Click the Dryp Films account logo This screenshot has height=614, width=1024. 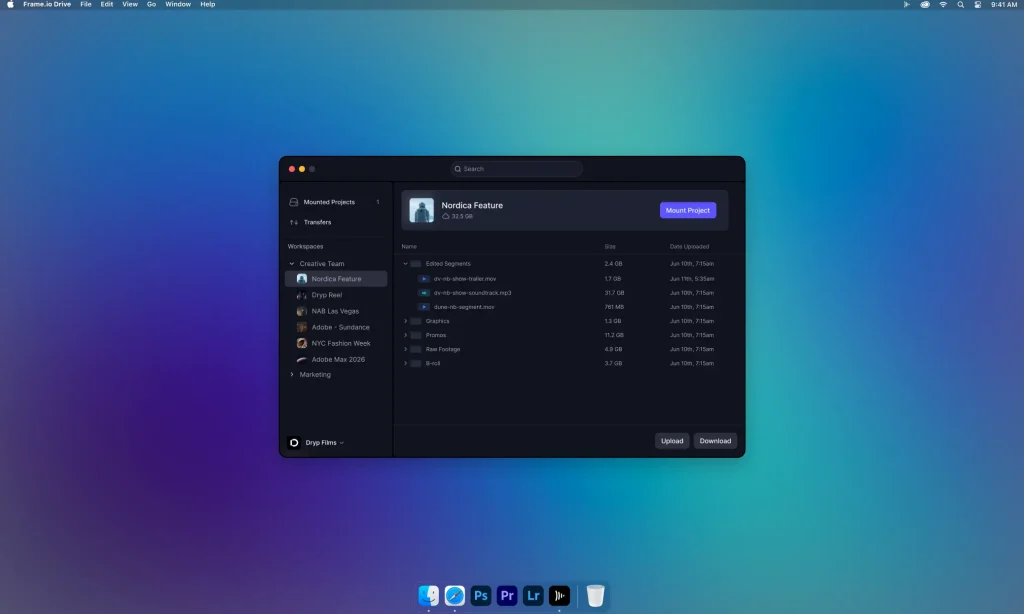tap(294, 442)
